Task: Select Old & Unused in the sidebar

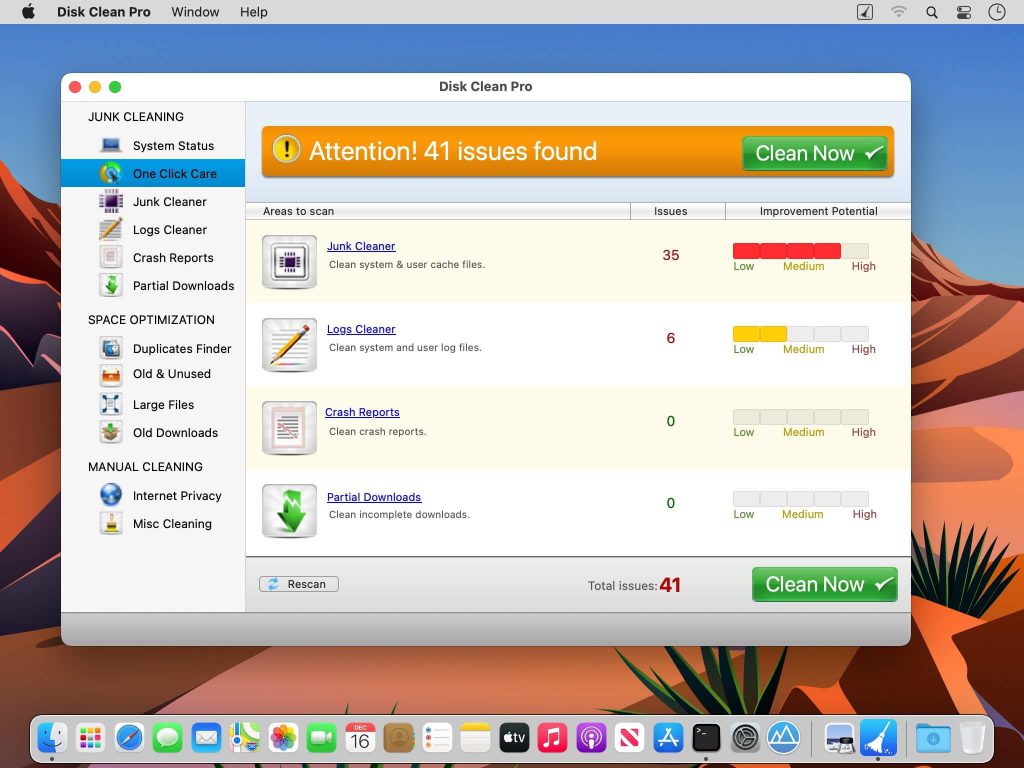Action: tap(172, 374)
